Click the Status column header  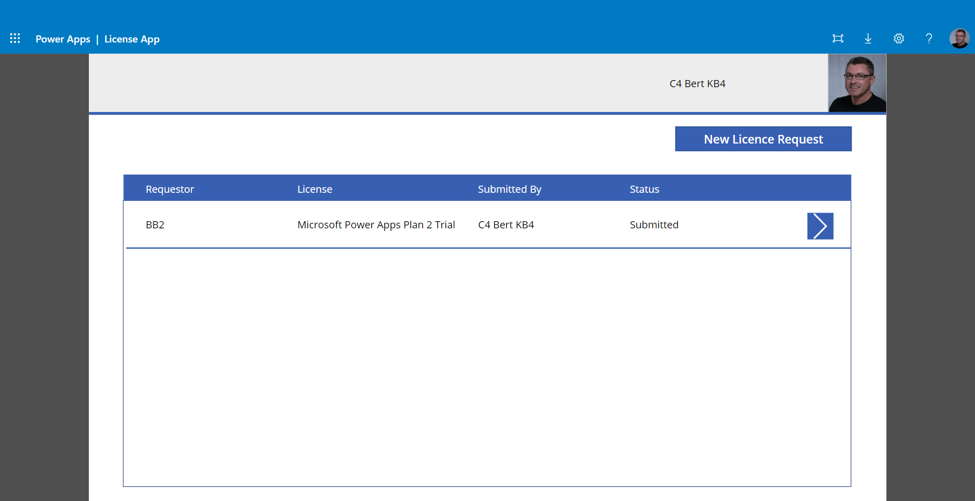[x=644, y=189]
